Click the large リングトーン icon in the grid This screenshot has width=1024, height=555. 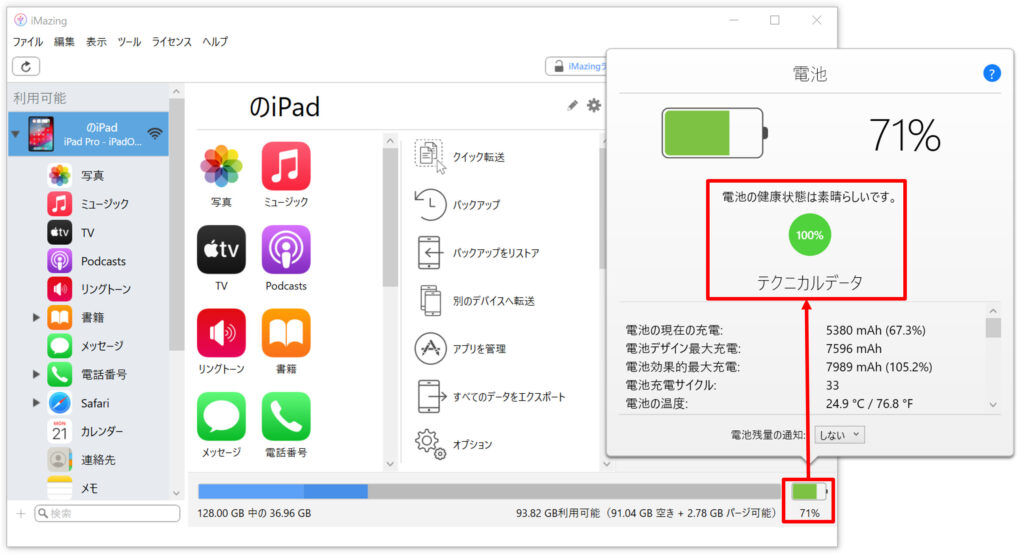point(221,333)
